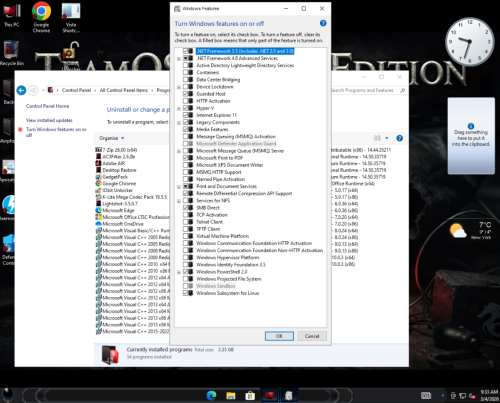This screenshot has width=500, height=403.
Task: Click Turn Windows features on or off link
Action: tap(56, 132)
